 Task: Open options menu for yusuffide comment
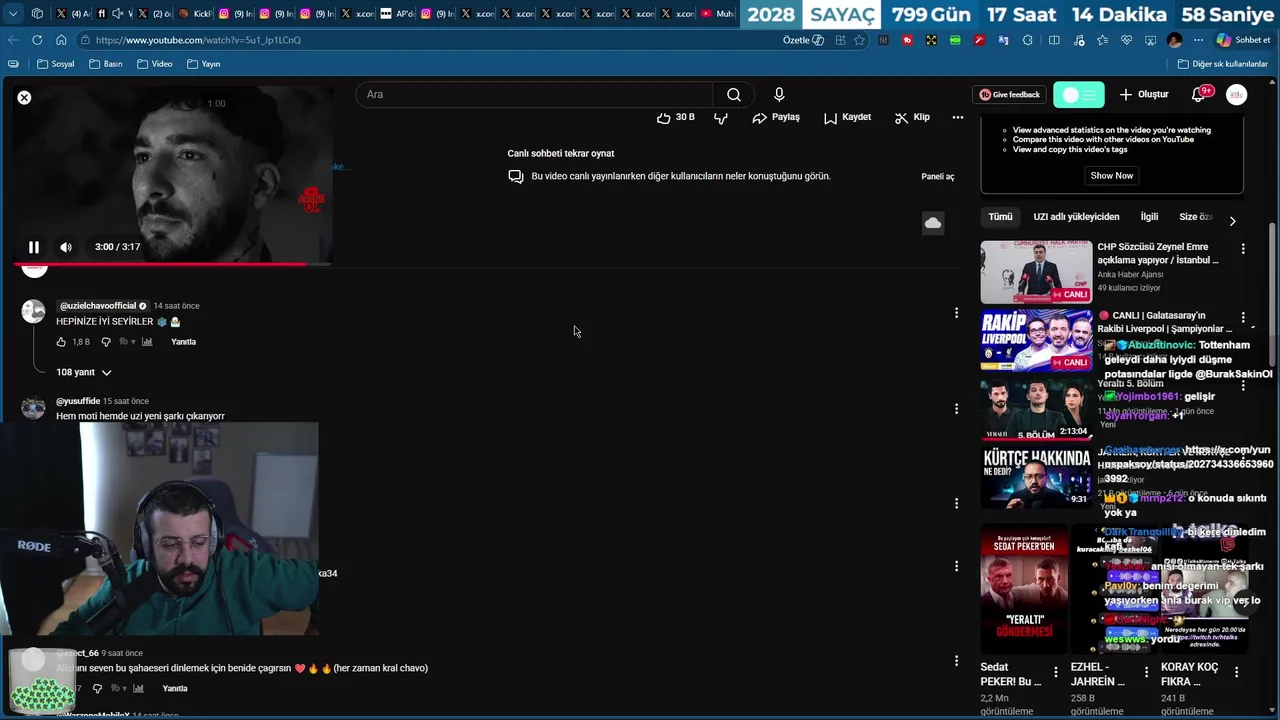956,408
